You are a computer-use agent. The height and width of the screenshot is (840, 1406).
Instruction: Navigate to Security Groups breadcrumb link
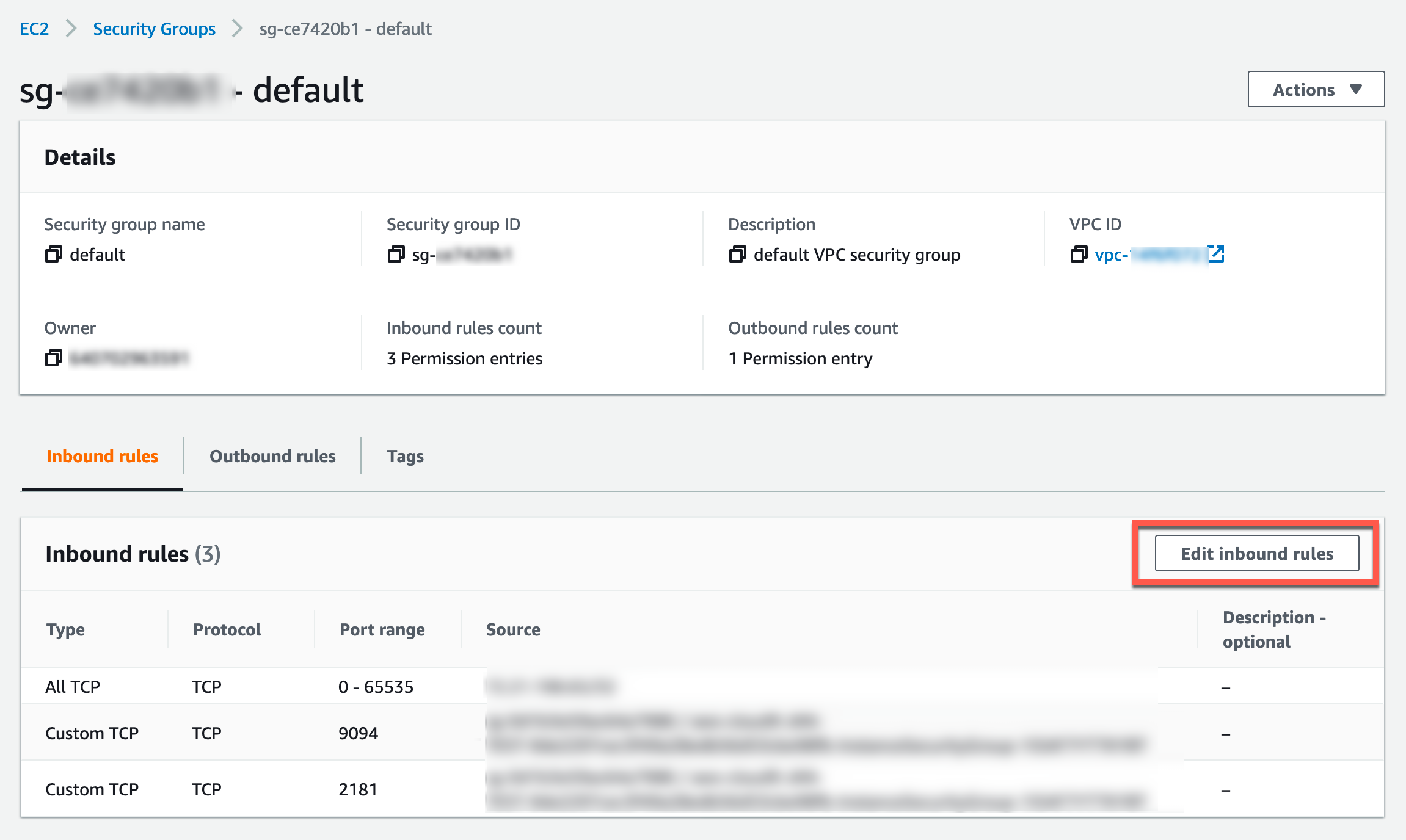point(154,29)
